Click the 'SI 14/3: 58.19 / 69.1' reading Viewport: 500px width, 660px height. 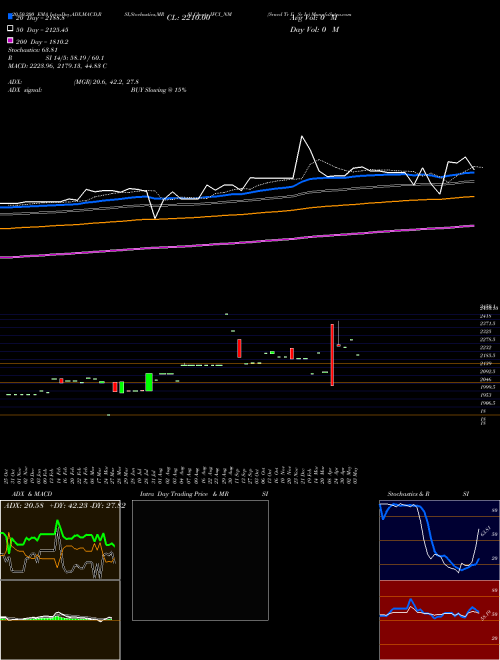pyautogui.click(x=75, y=58)
